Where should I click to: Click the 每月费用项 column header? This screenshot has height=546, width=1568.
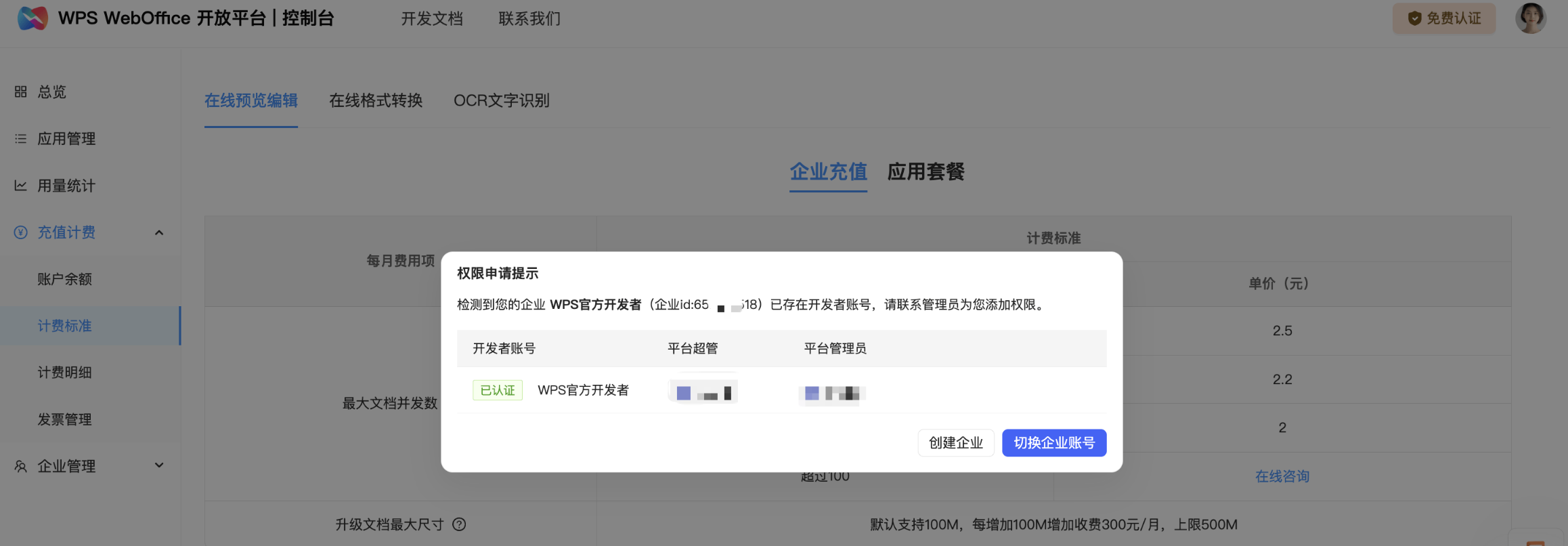point(401,261)
